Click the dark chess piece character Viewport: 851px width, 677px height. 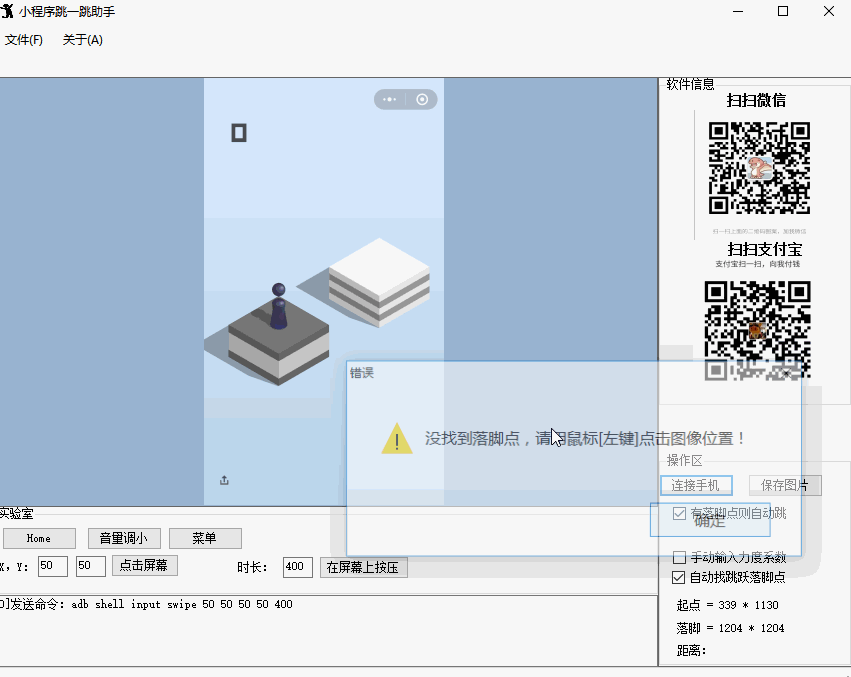[278, 306]
